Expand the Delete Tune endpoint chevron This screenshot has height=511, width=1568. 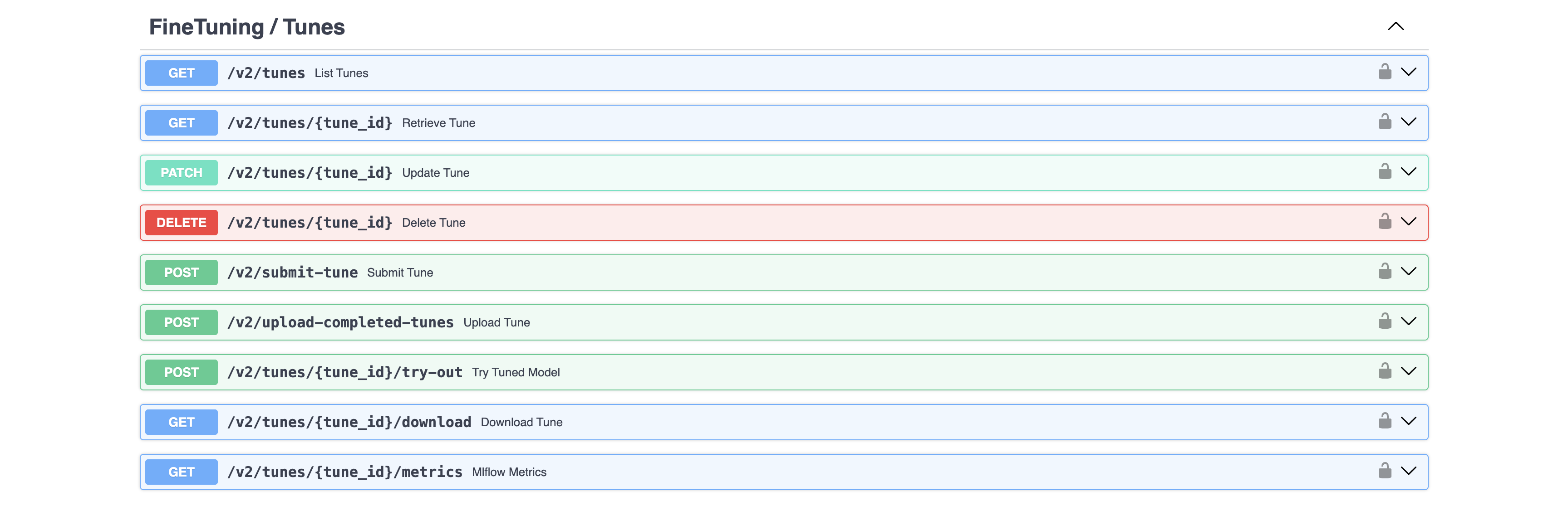pos(1409,221)
